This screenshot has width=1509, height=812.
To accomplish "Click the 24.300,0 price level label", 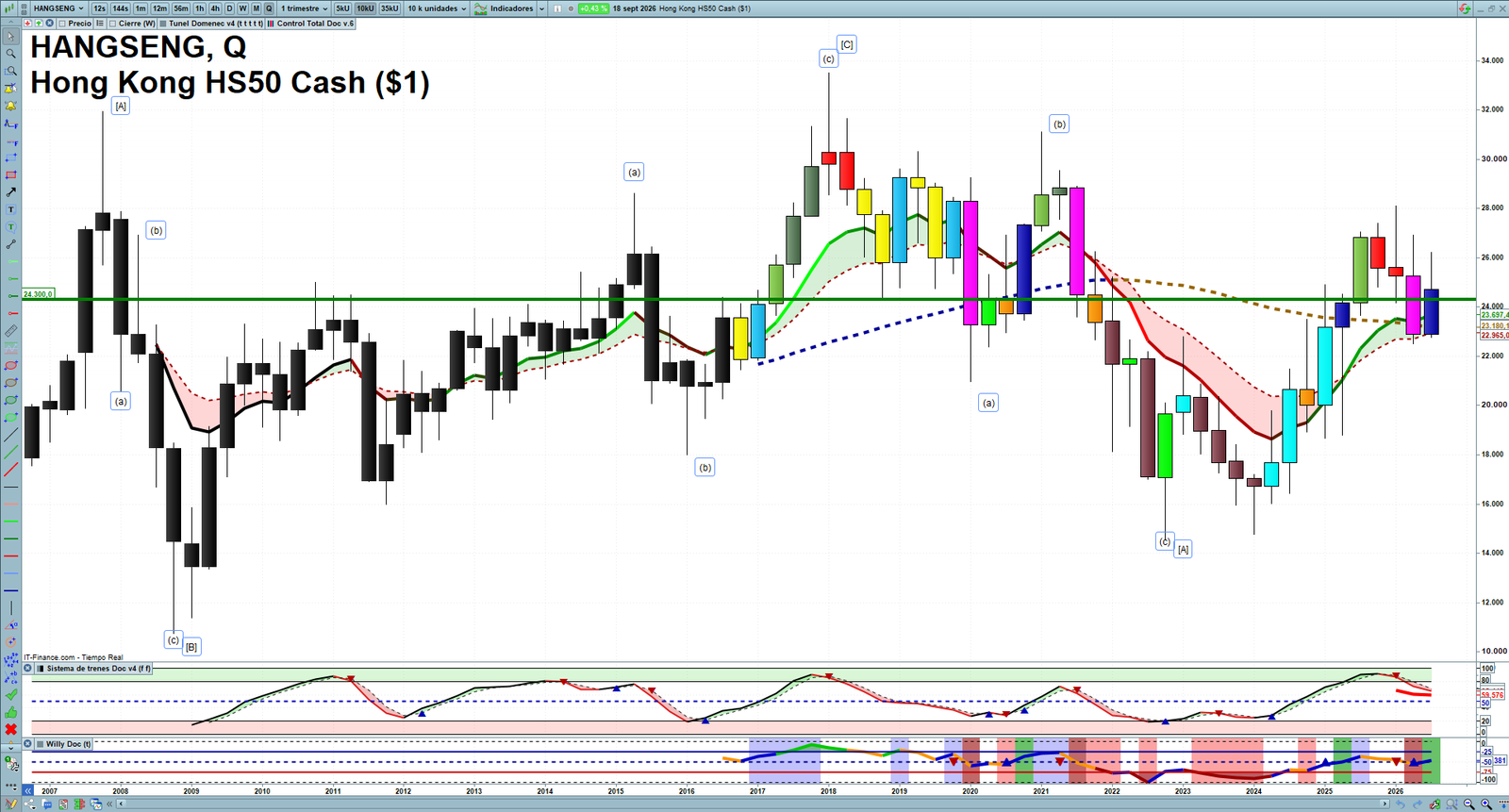I will pos(38,294).
